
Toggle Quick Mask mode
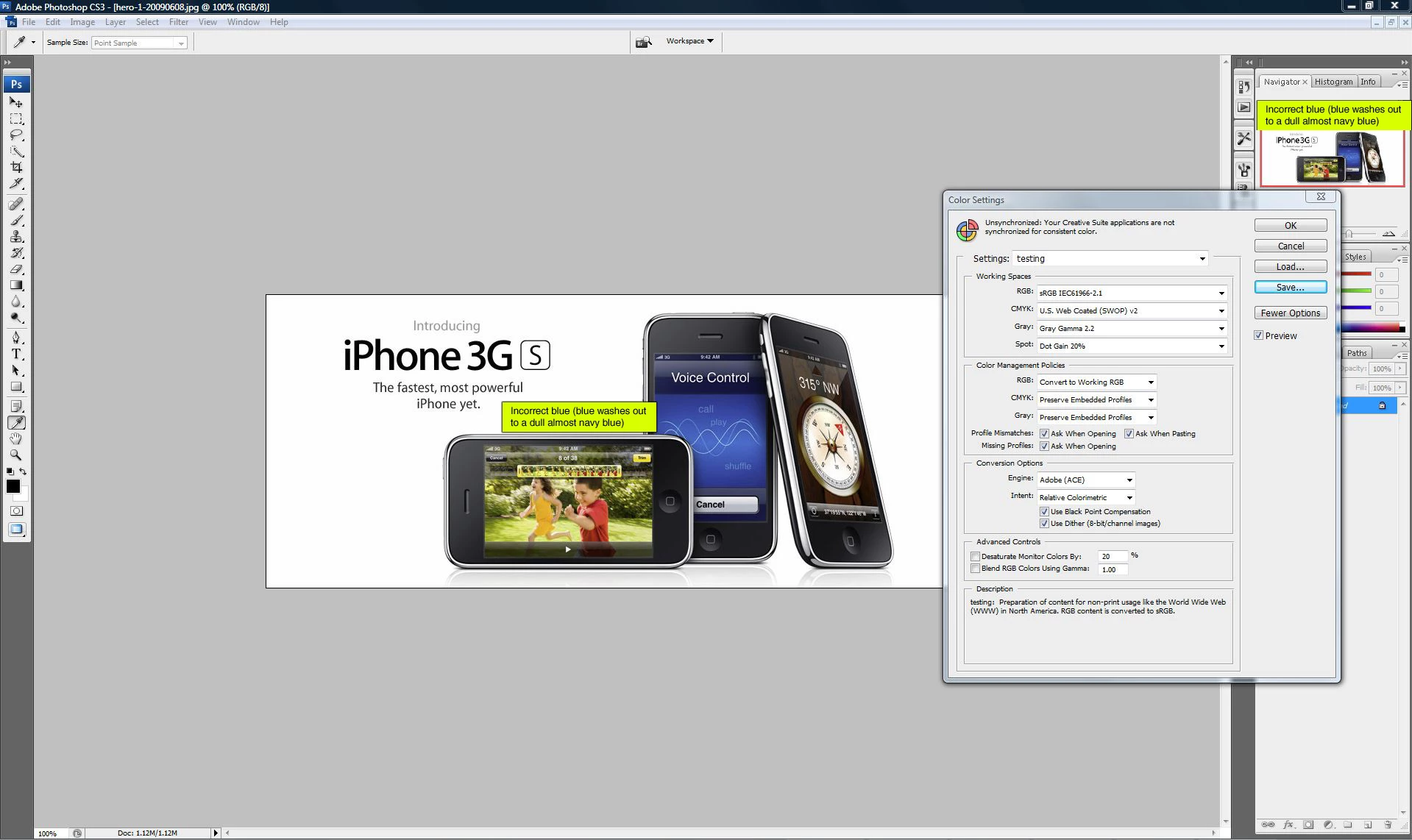click(16, 510)
